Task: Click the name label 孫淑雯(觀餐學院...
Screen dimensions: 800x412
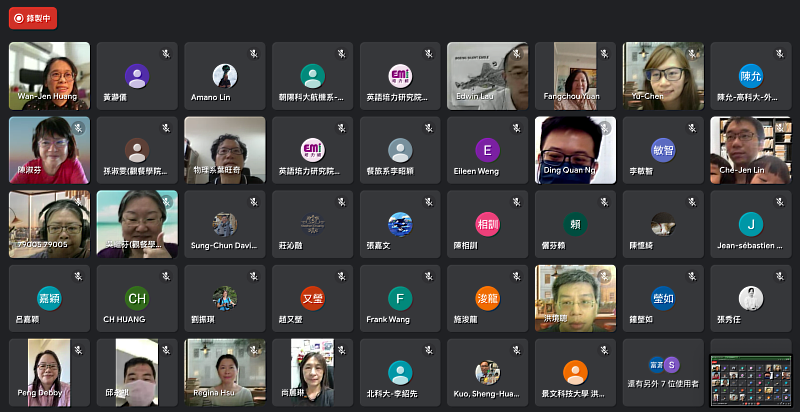Action: click(x=135, y=171)
